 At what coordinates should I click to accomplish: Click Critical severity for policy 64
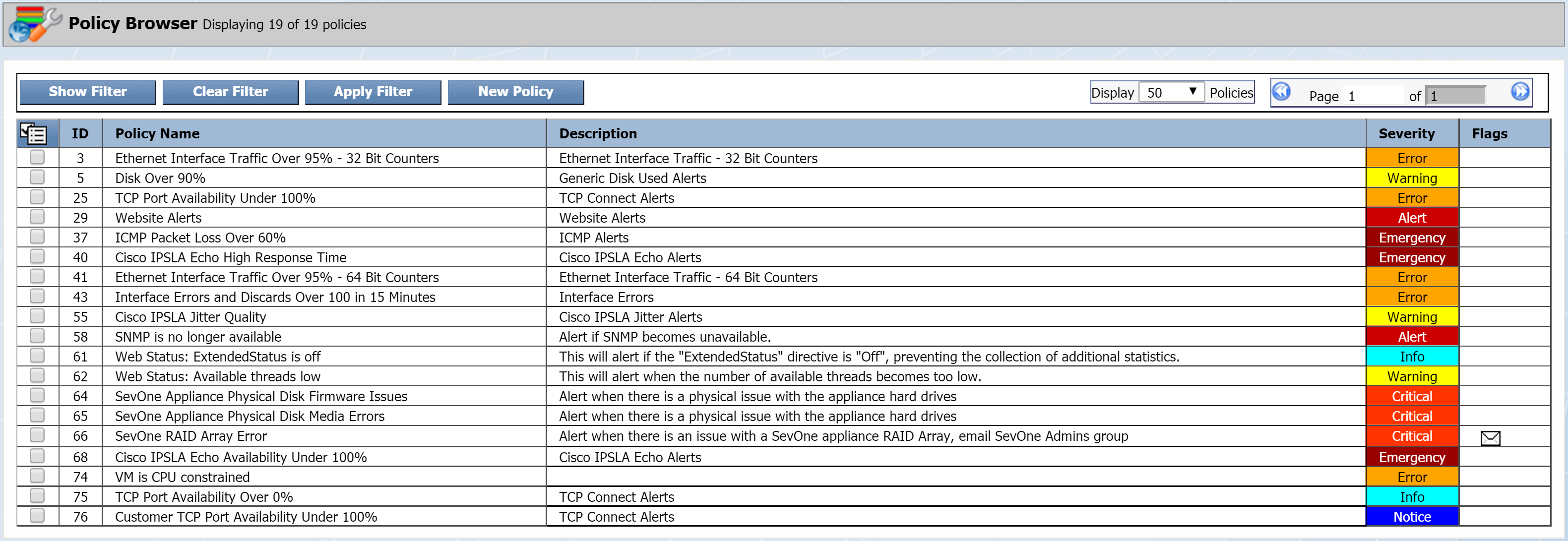click(x=1412, y=396)
